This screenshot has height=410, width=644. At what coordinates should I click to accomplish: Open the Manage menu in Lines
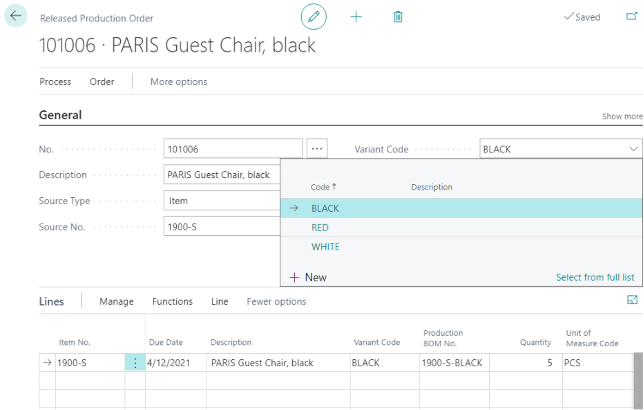(117, 302)
